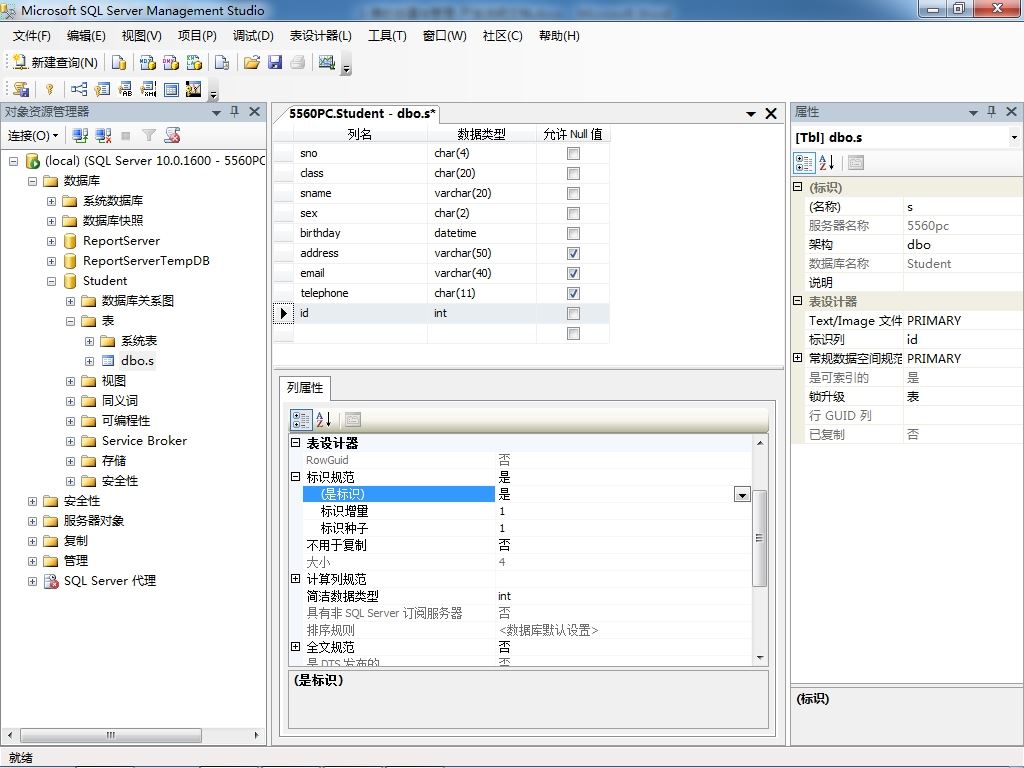Click the Activity Monitor icon

click(327, 62)
